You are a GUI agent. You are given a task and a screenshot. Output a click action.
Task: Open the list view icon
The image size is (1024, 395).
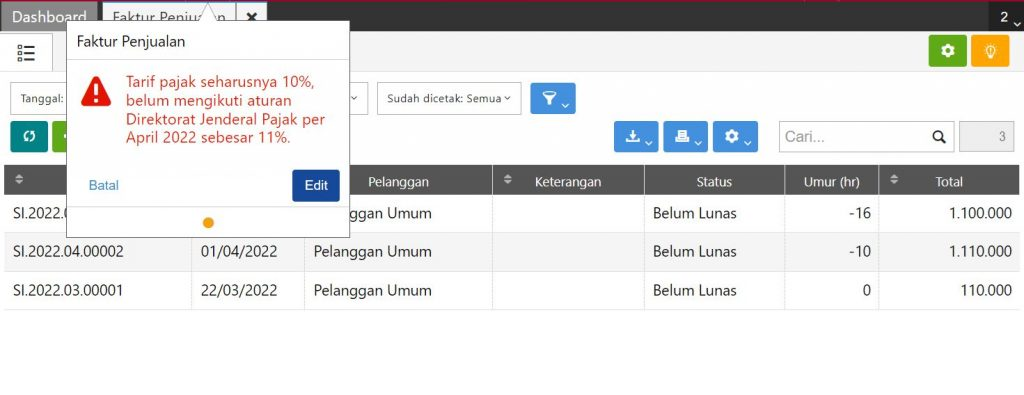(26, 53)
